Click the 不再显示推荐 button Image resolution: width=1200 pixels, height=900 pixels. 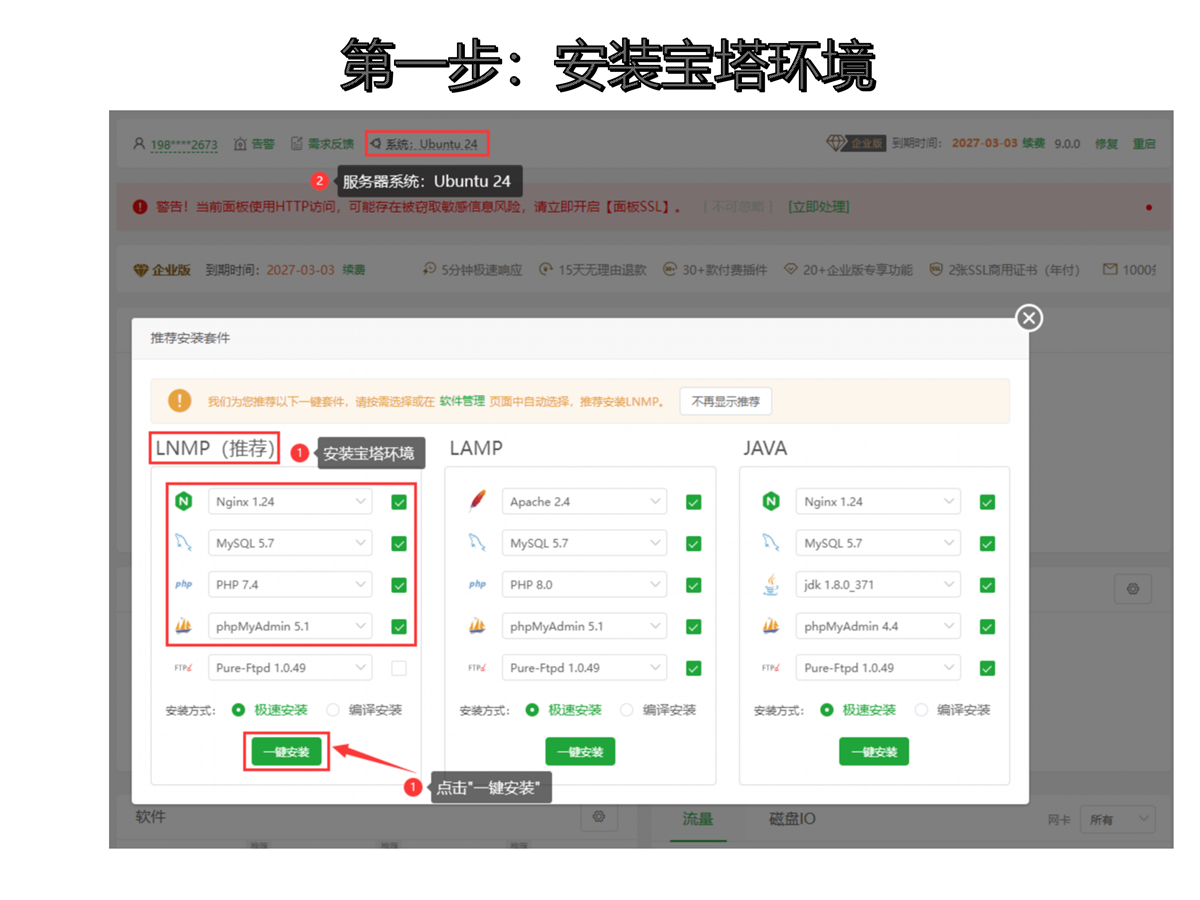click(725, 401)
